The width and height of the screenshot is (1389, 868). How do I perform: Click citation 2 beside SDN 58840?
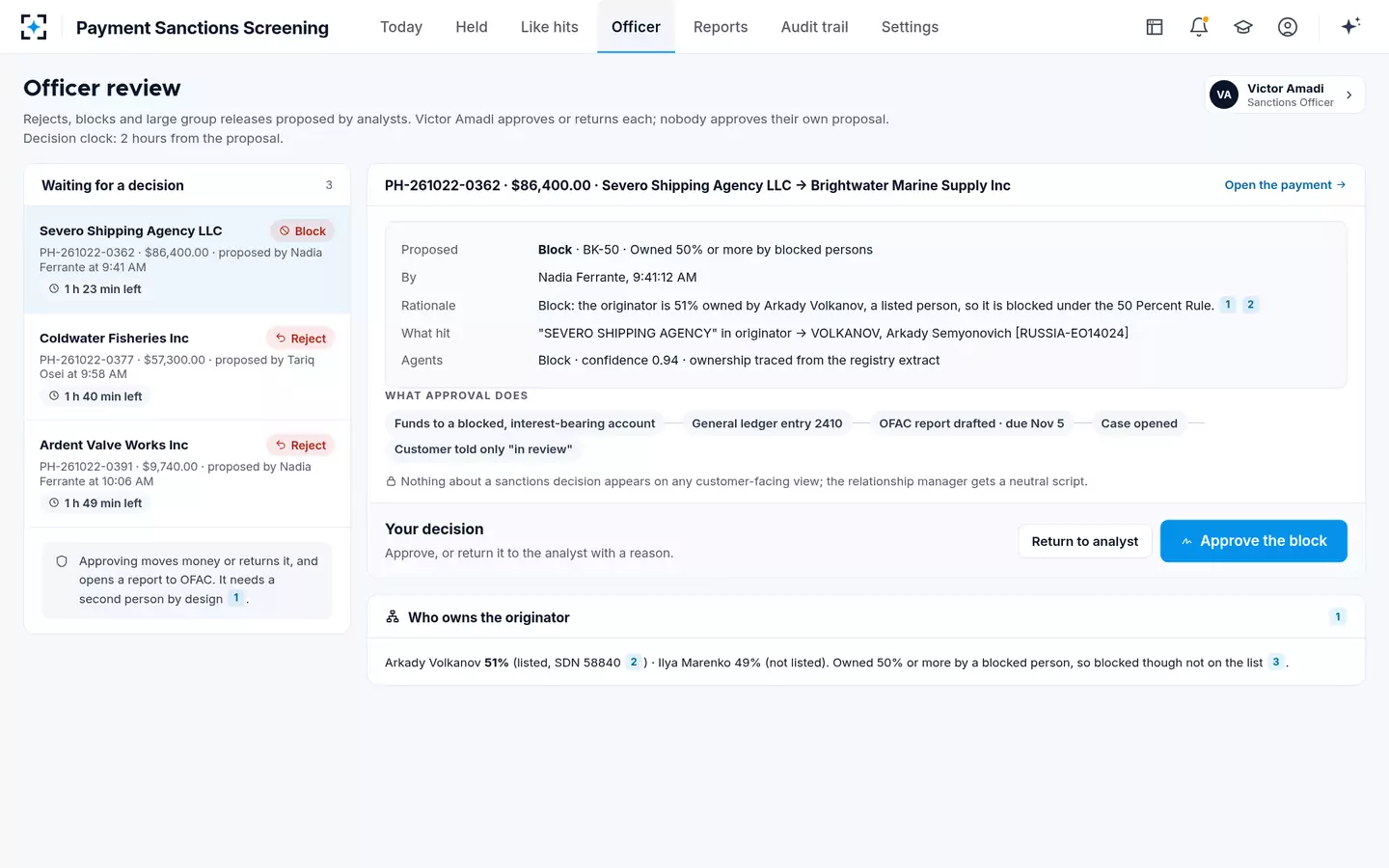pos(634,663)
